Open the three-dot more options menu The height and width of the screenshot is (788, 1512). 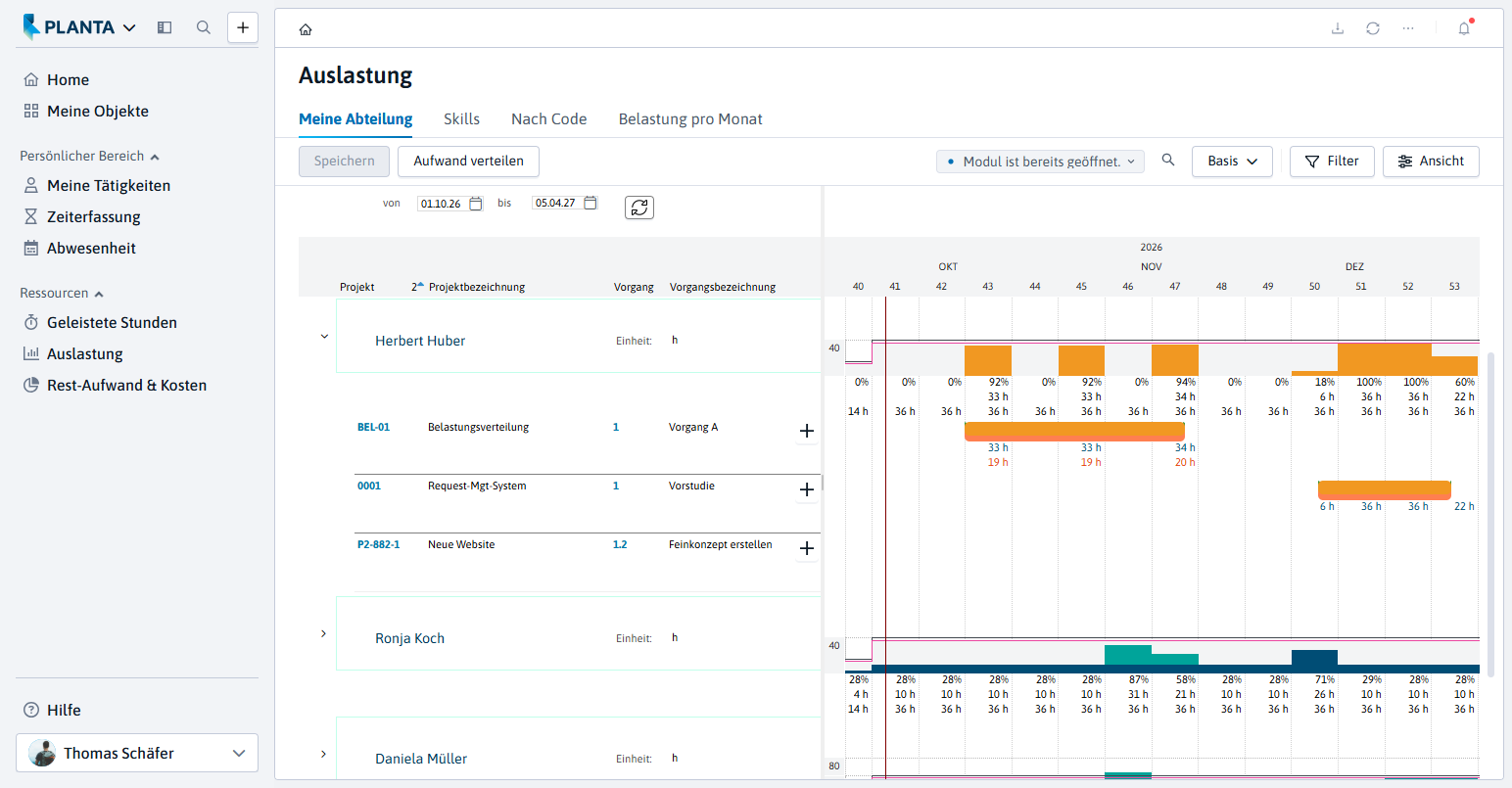(1408, 28)
